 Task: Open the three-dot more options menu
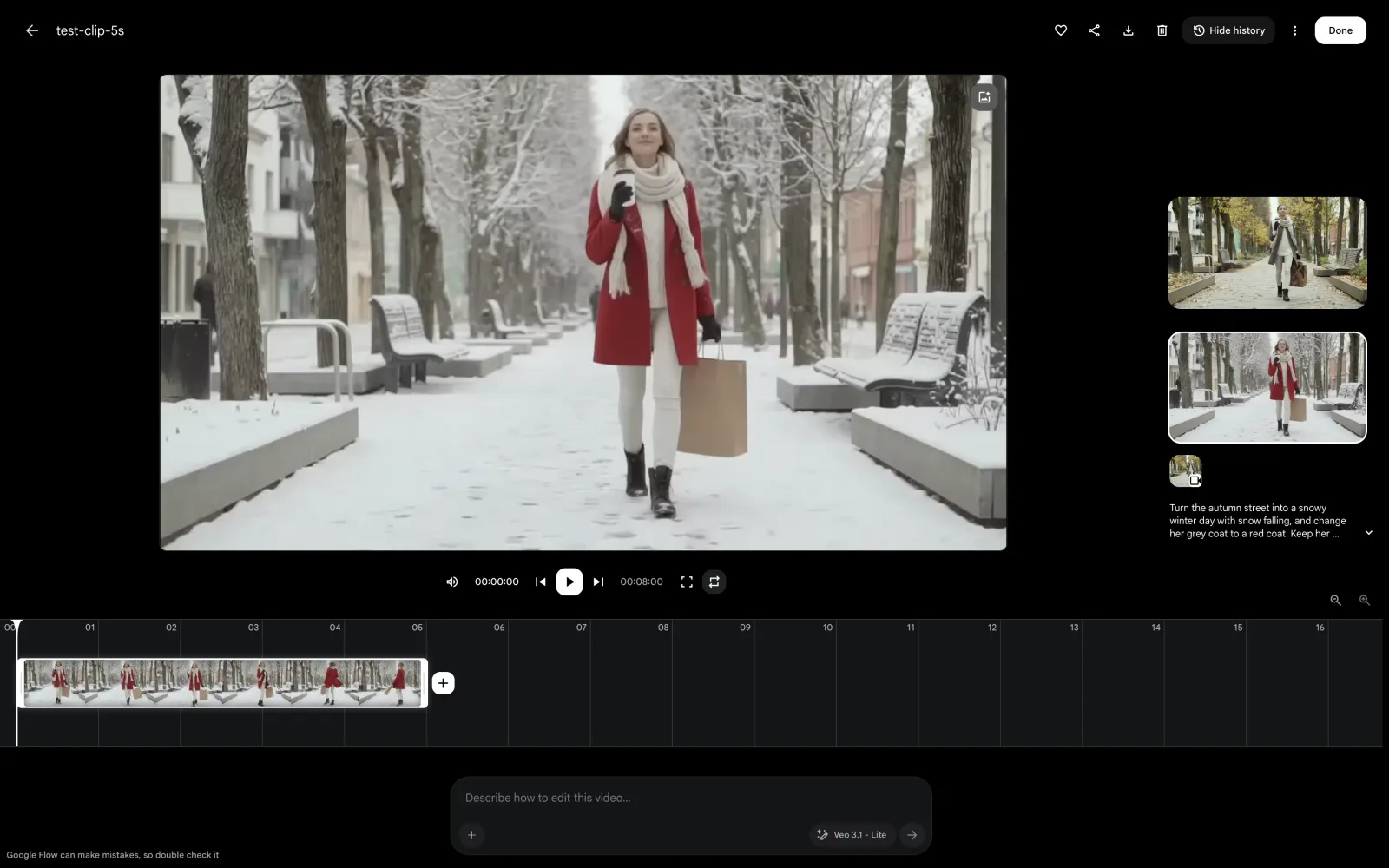click(x=1294, y=30)
